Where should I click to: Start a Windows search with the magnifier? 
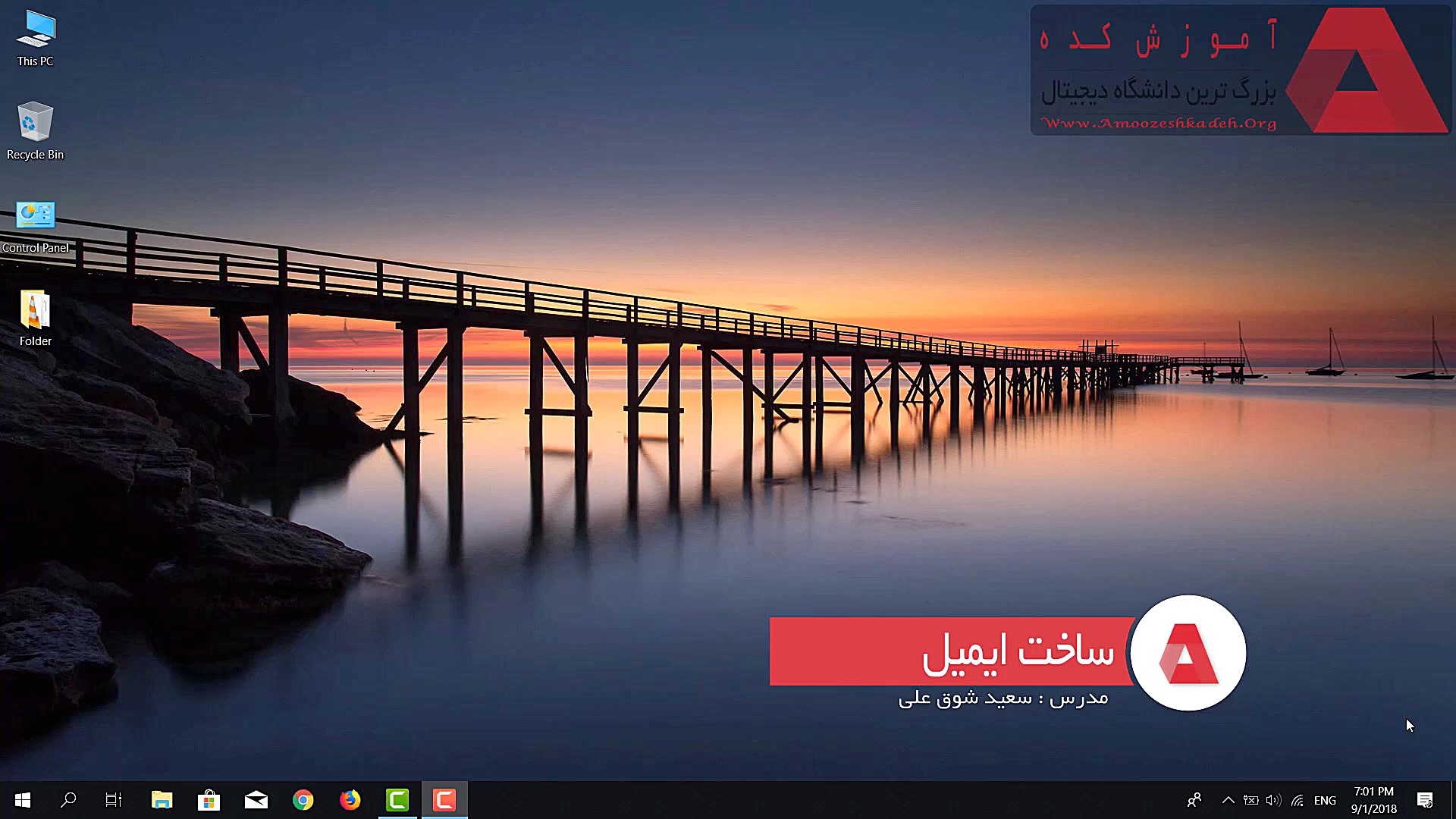point(68,800)
